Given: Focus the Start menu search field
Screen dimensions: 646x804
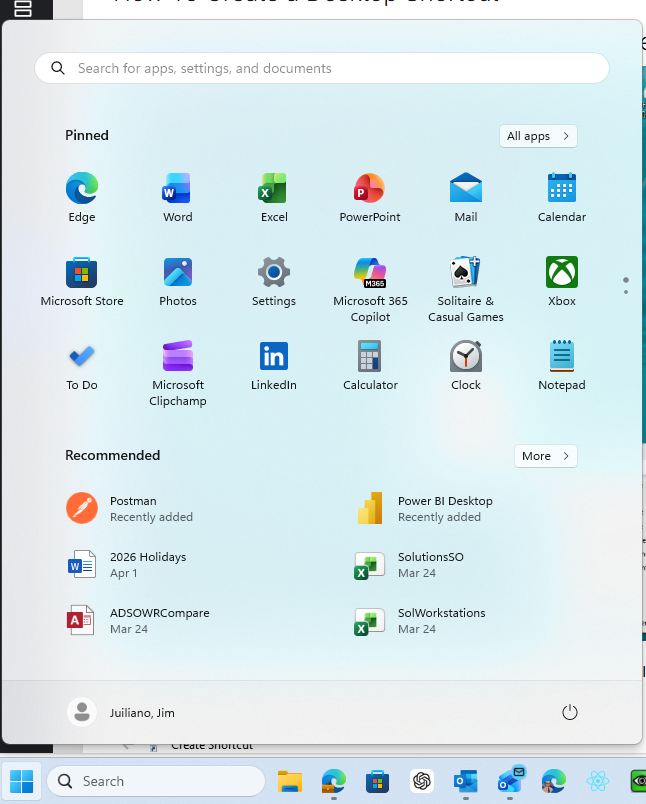Looking at the screenshot, I should click(321, 68).
